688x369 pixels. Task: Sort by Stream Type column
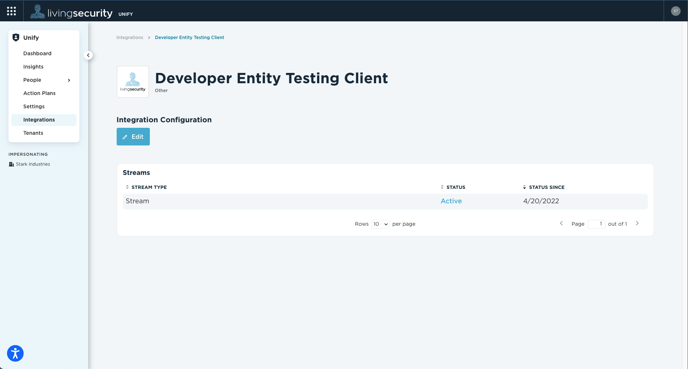coord(147,187)
